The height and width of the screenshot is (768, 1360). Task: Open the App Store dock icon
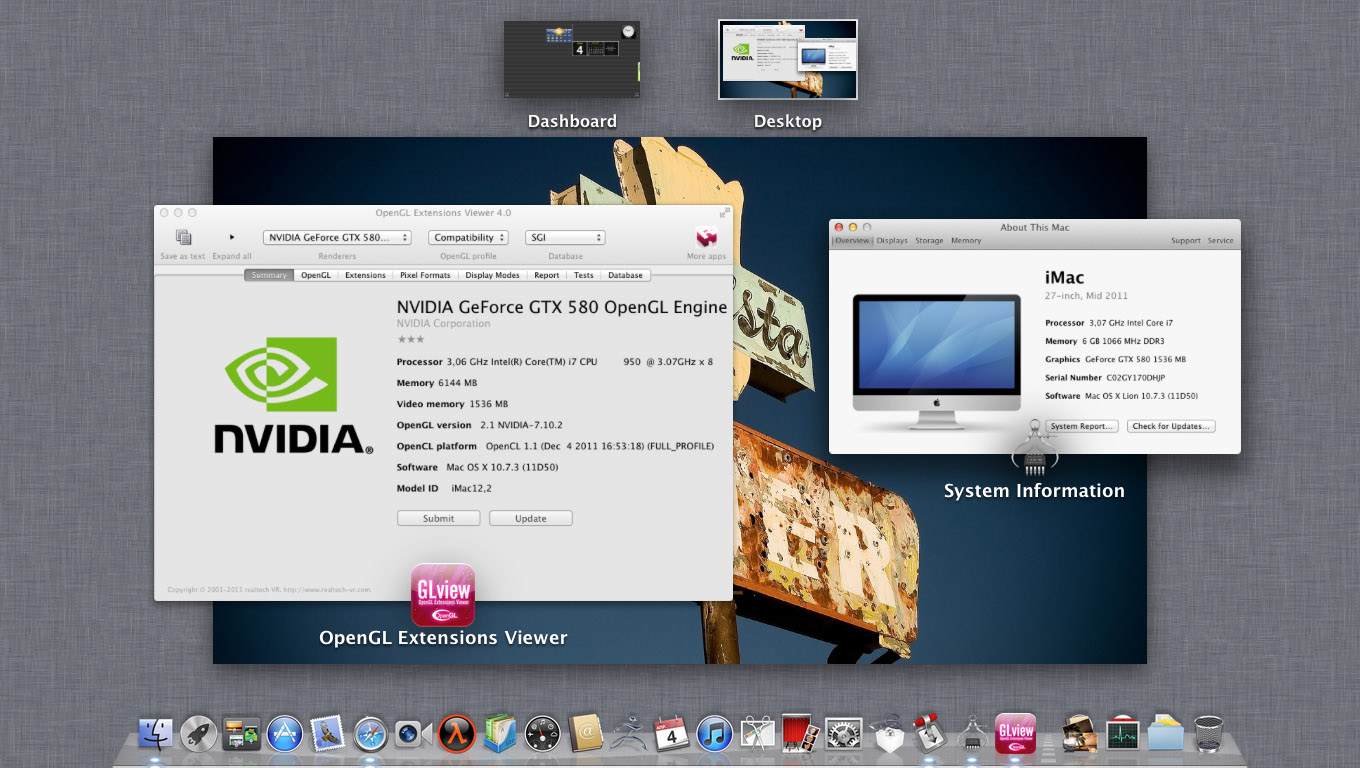point(285,734)
